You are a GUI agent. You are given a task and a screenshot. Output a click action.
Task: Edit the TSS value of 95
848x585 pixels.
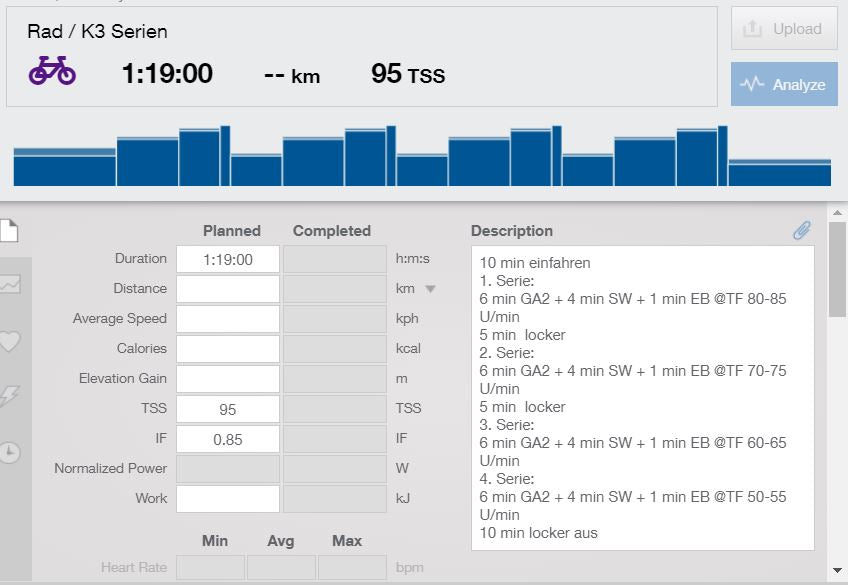click(x=230, y=408)
